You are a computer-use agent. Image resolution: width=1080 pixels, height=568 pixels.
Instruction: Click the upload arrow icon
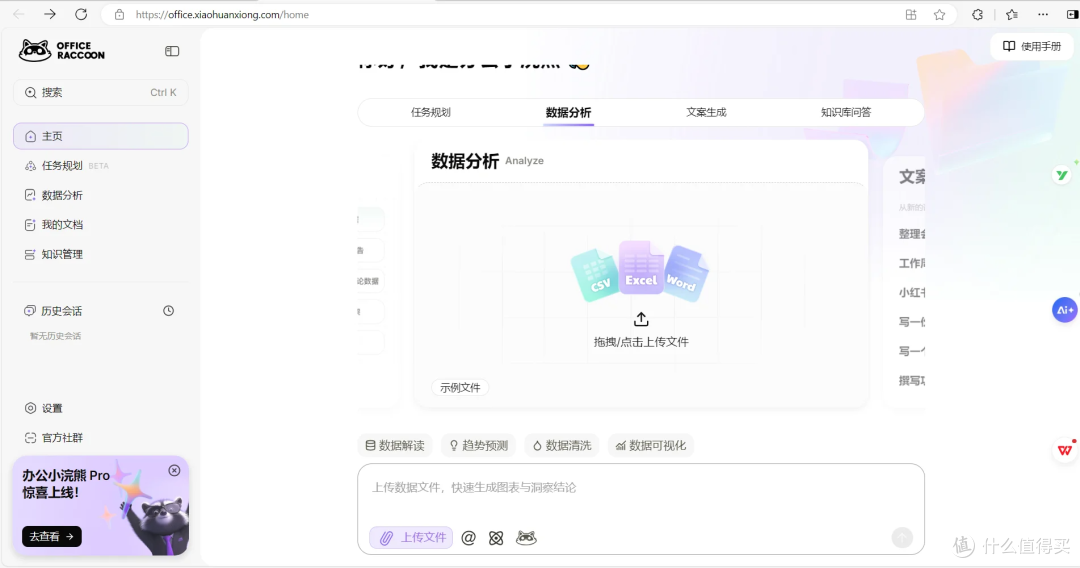click(x=641, y=319)
